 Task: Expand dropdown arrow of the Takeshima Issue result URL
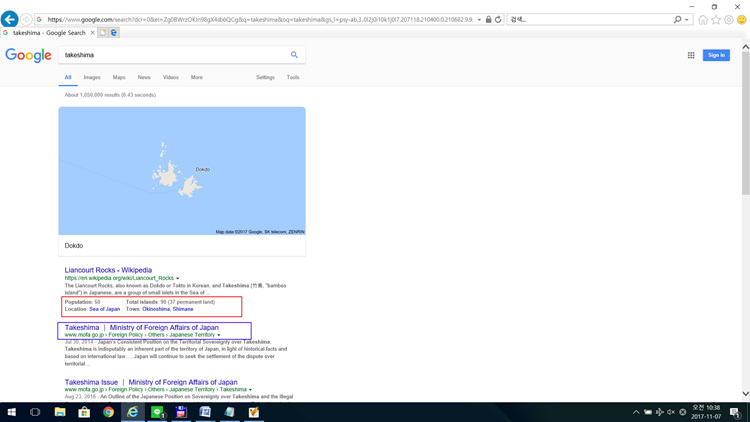click(x=250, y=389)
